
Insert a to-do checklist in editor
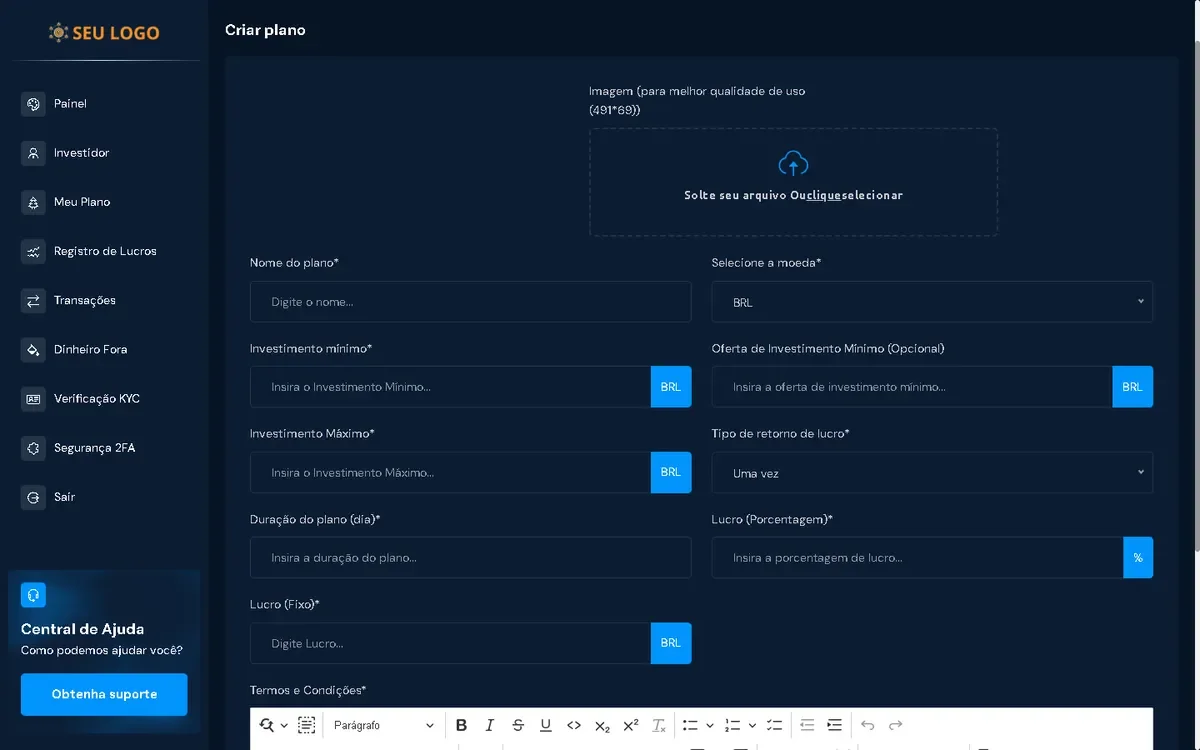click(774, 725)
